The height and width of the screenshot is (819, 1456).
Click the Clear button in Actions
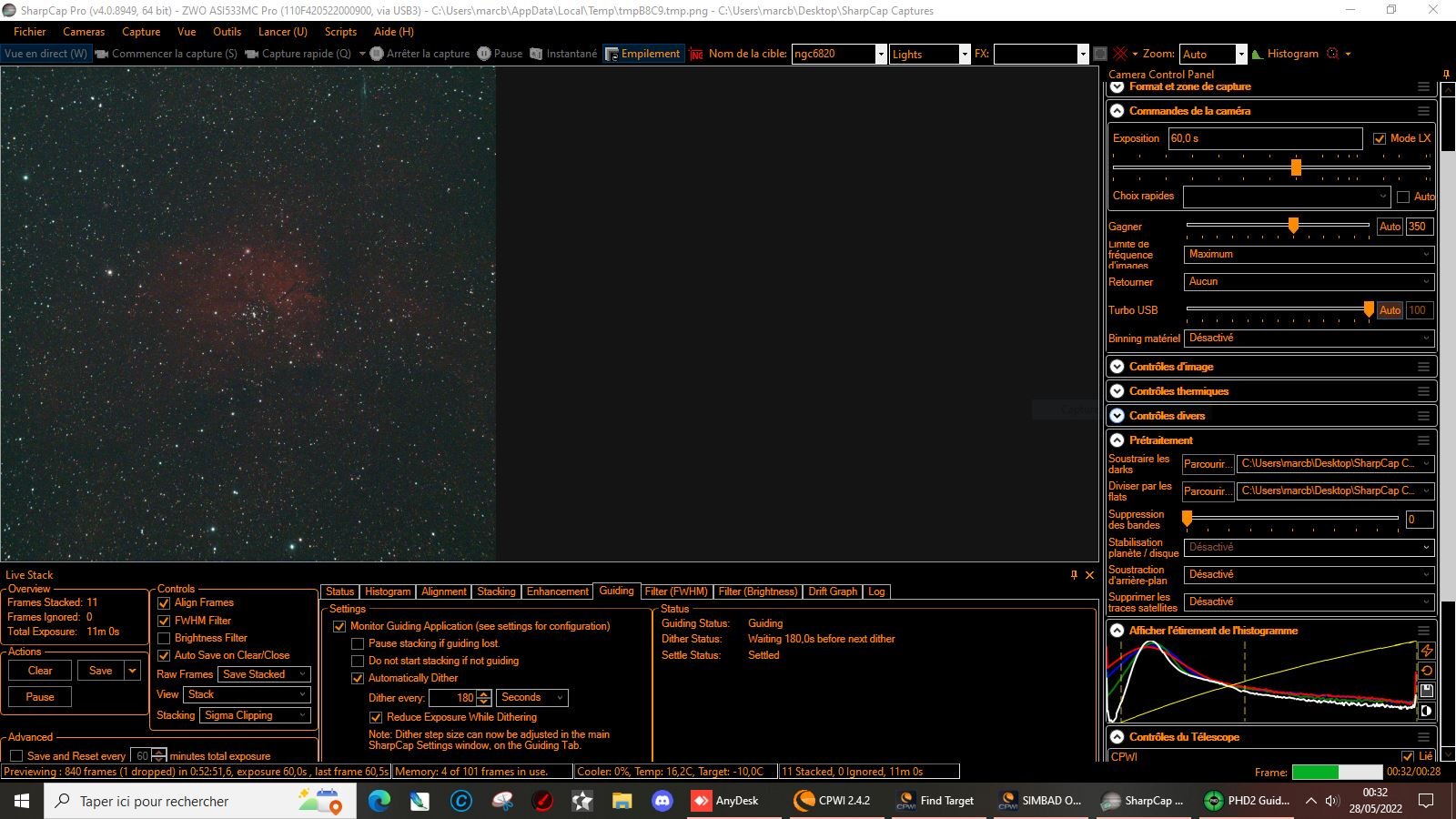[40, 671]
